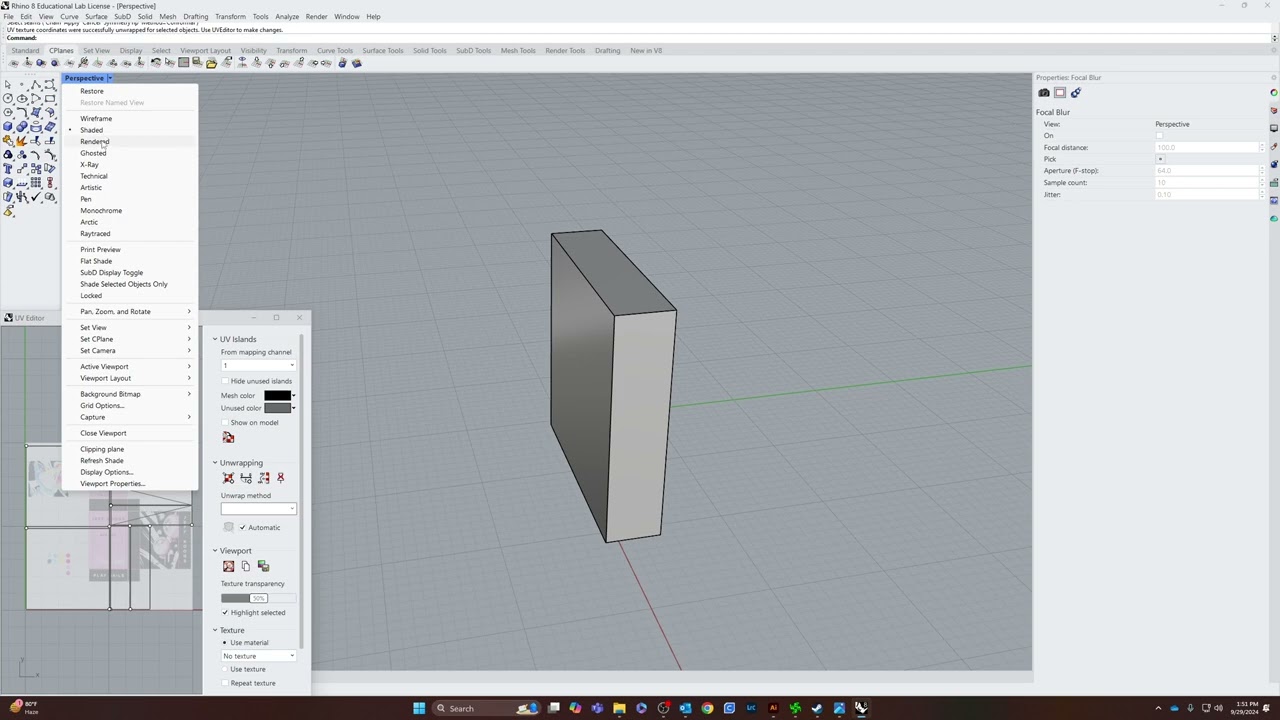The height and width of the screenshot is (720, 1280).
Task: Collapse the Unwrapping section
Action: 214,463
